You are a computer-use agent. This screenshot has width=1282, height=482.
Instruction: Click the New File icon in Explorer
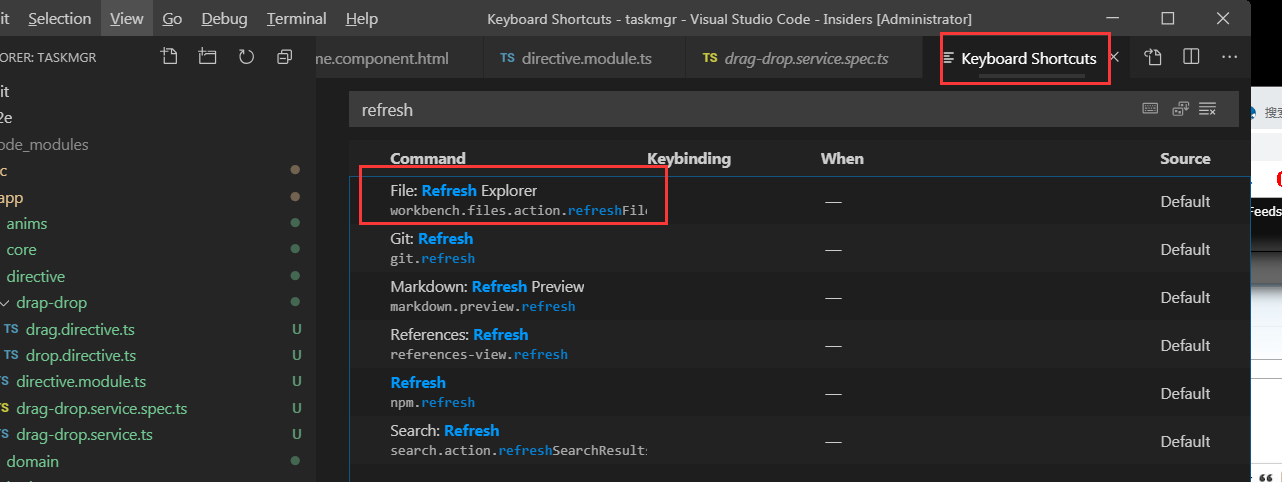coord(170,57)
